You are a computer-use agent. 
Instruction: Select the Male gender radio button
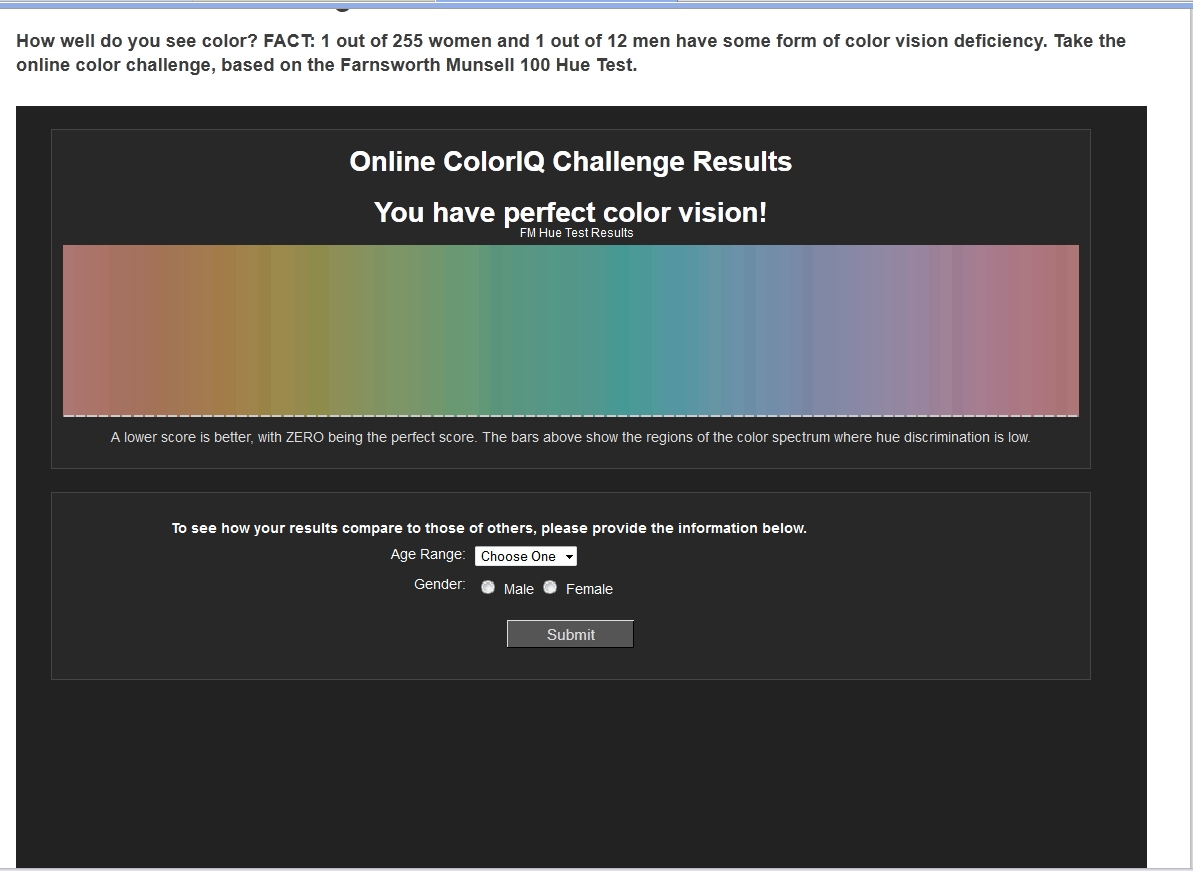pyautogui.click(x=488, y=587)
